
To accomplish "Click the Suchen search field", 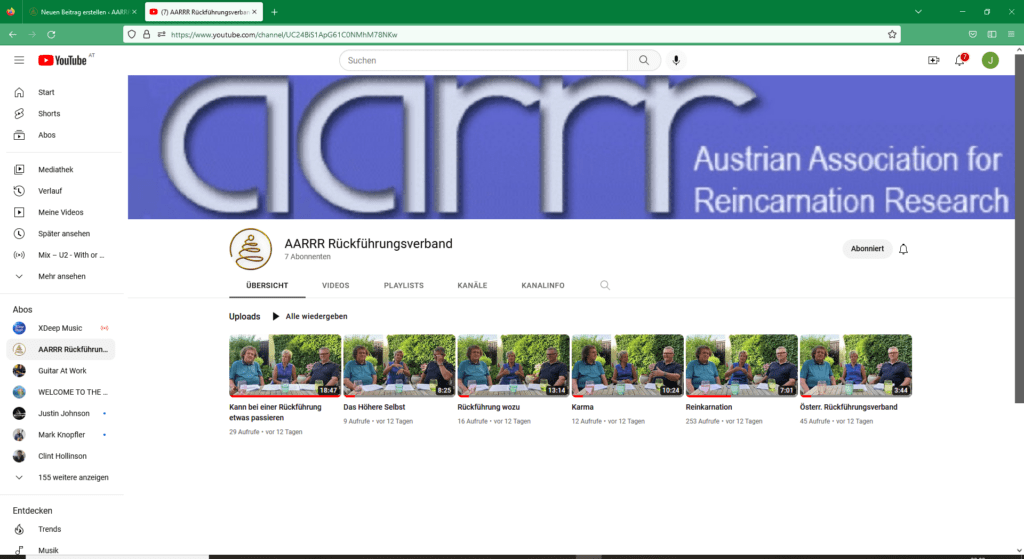I will (x=483, y=60).
